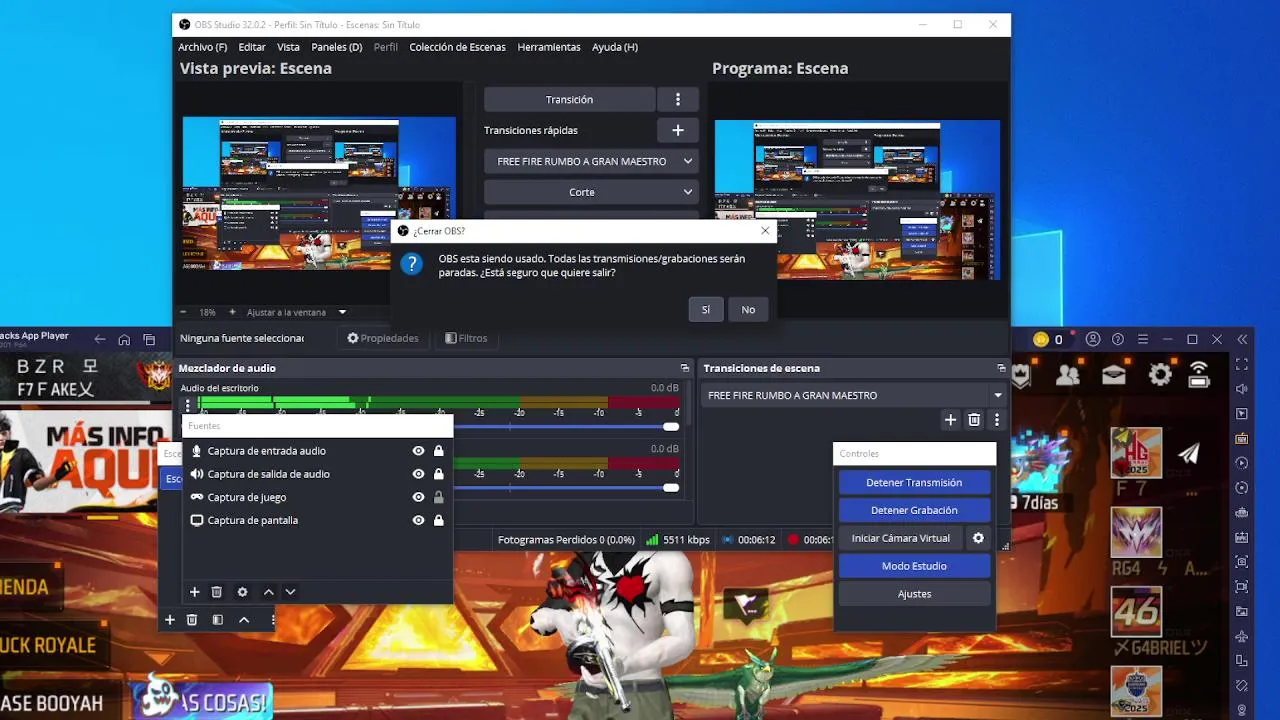Click Detener Transmisión

(x=914, y=482)
